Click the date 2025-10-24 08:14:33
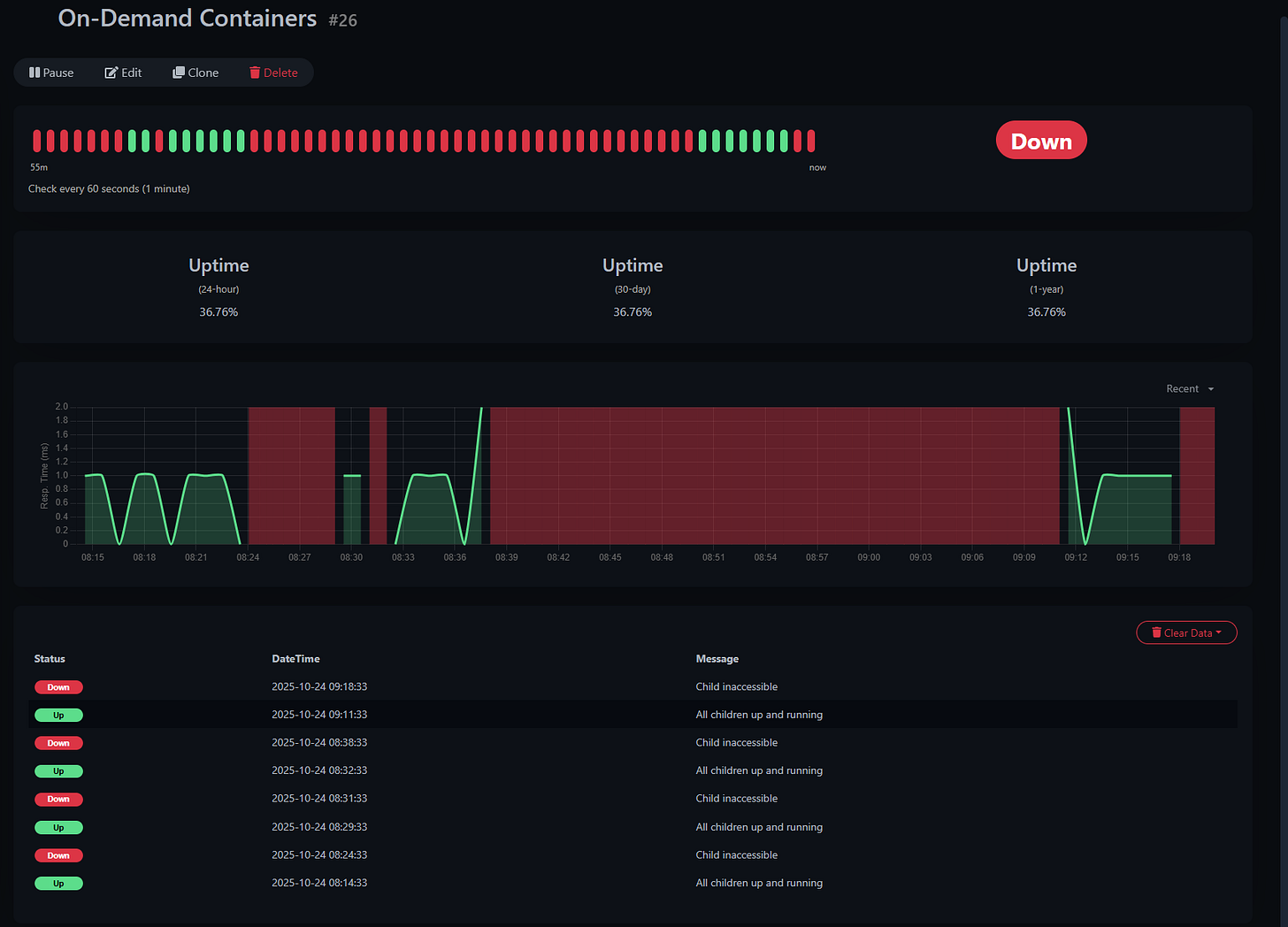 (319, 883)
